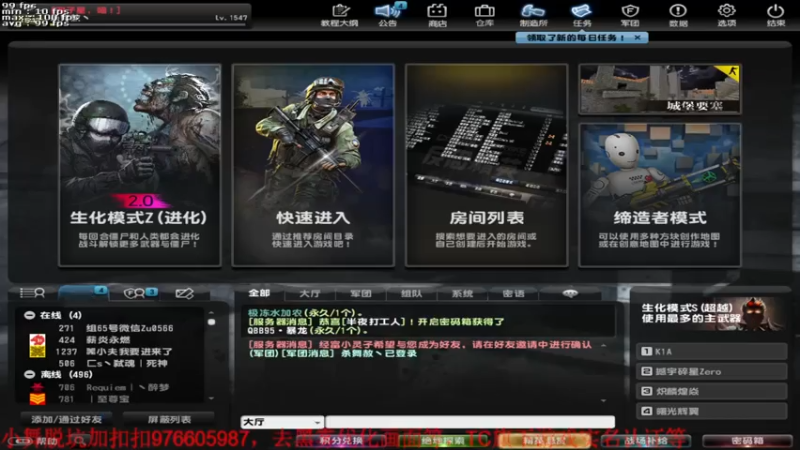The width and height of the screenshot is (800, 450).
Task: Select friend with level 1237
Action: click(x=115, y=352)
